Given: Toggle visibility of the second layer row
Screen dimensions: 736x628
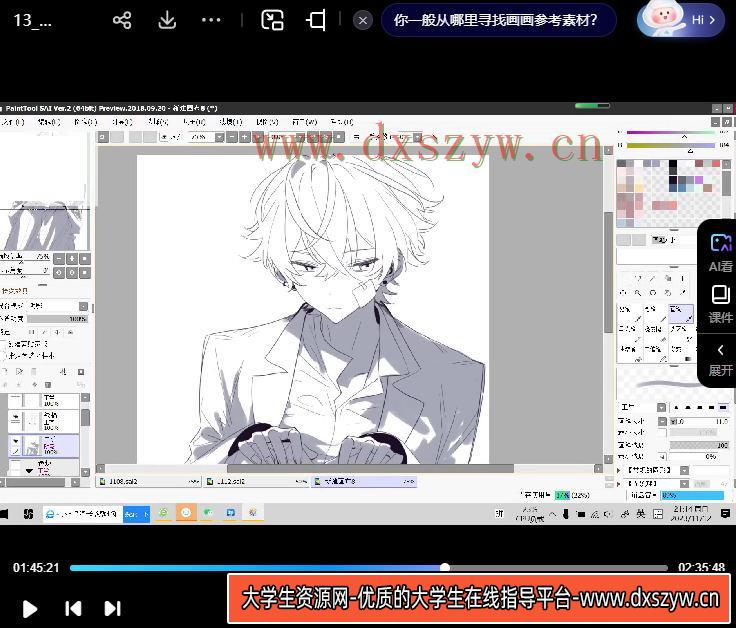Looking at the screenshot, I should [15, 416].
